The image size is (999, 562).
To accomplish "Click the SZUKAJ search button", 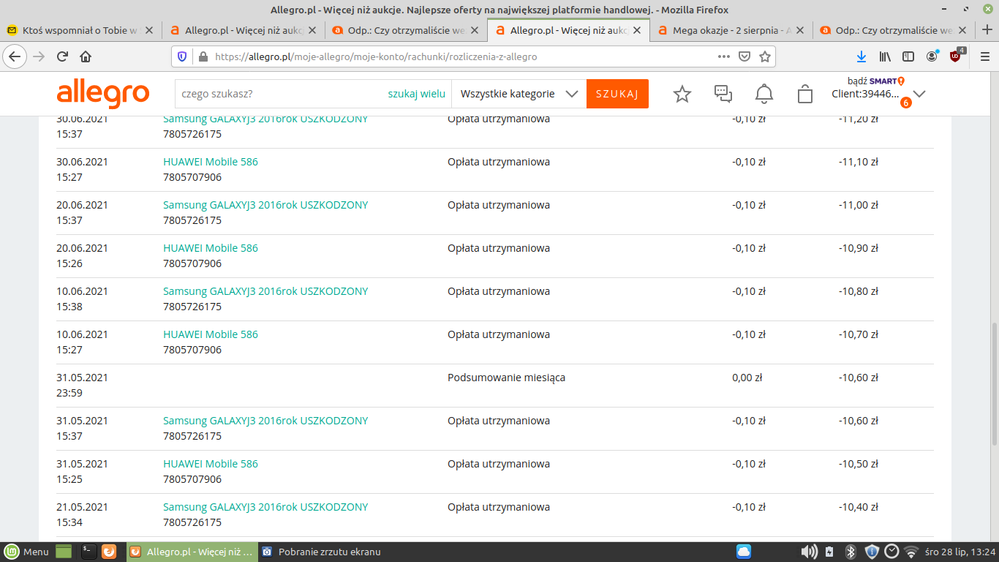I will [617, 94].
